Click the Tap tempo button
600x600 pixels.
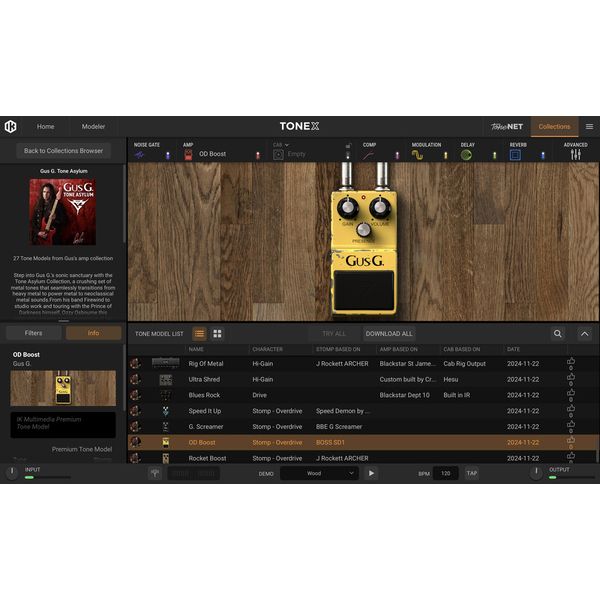click(471, 473)
